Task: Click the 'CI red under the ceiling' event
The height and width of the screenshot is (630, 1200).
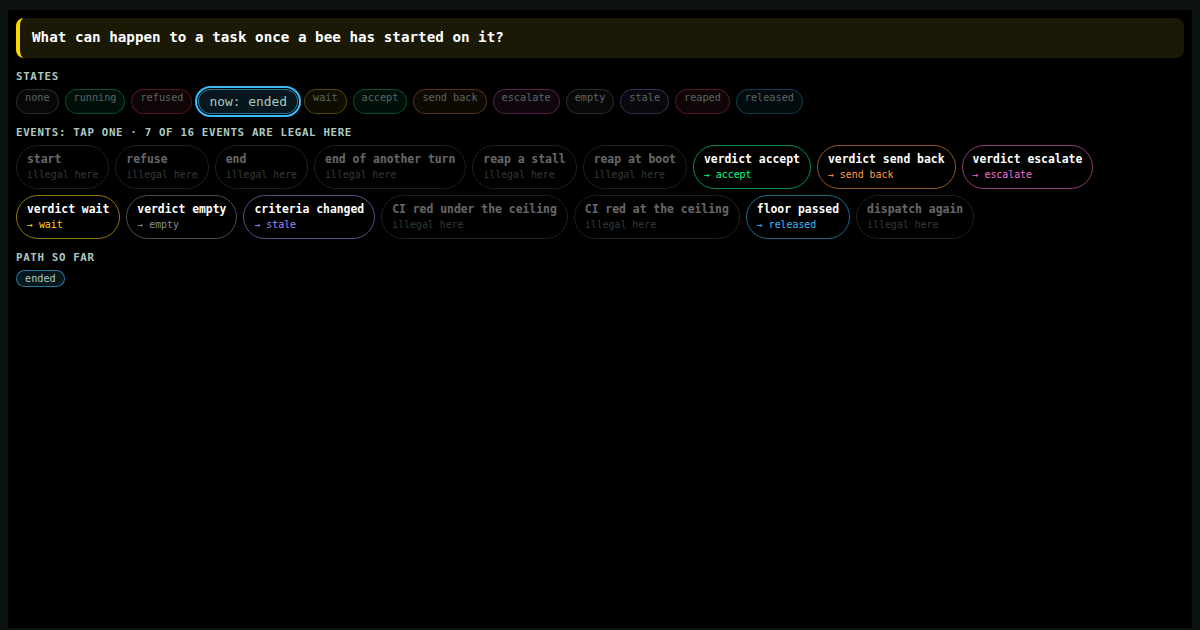Action: (474, 217)
